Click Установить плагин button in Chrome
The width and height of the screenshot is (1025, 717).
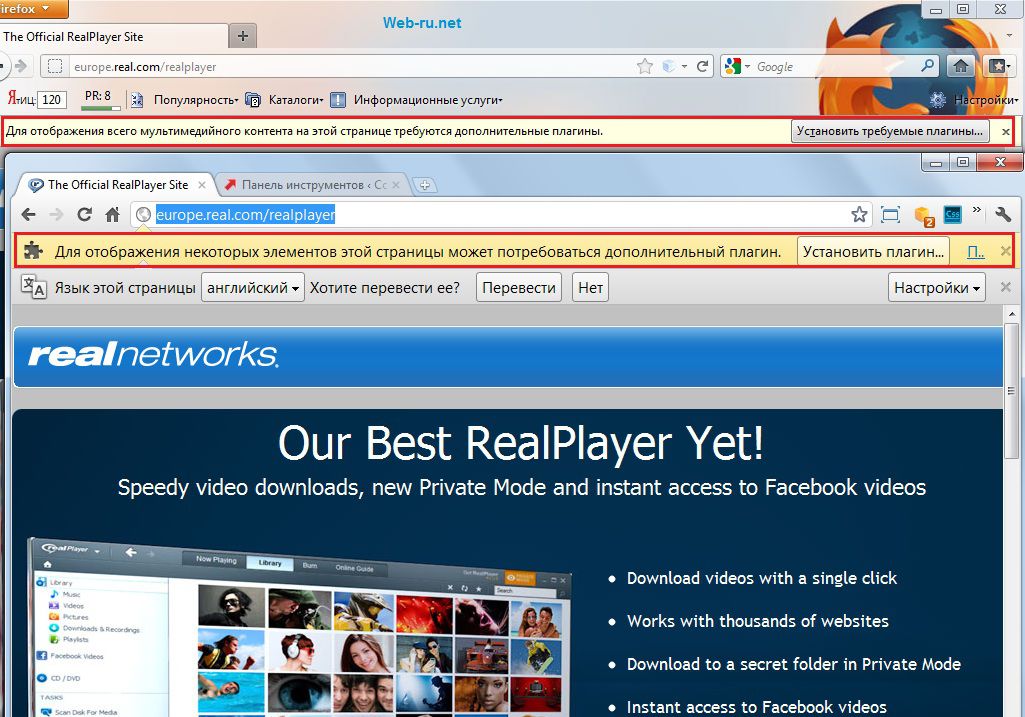[x=873, y=252]
